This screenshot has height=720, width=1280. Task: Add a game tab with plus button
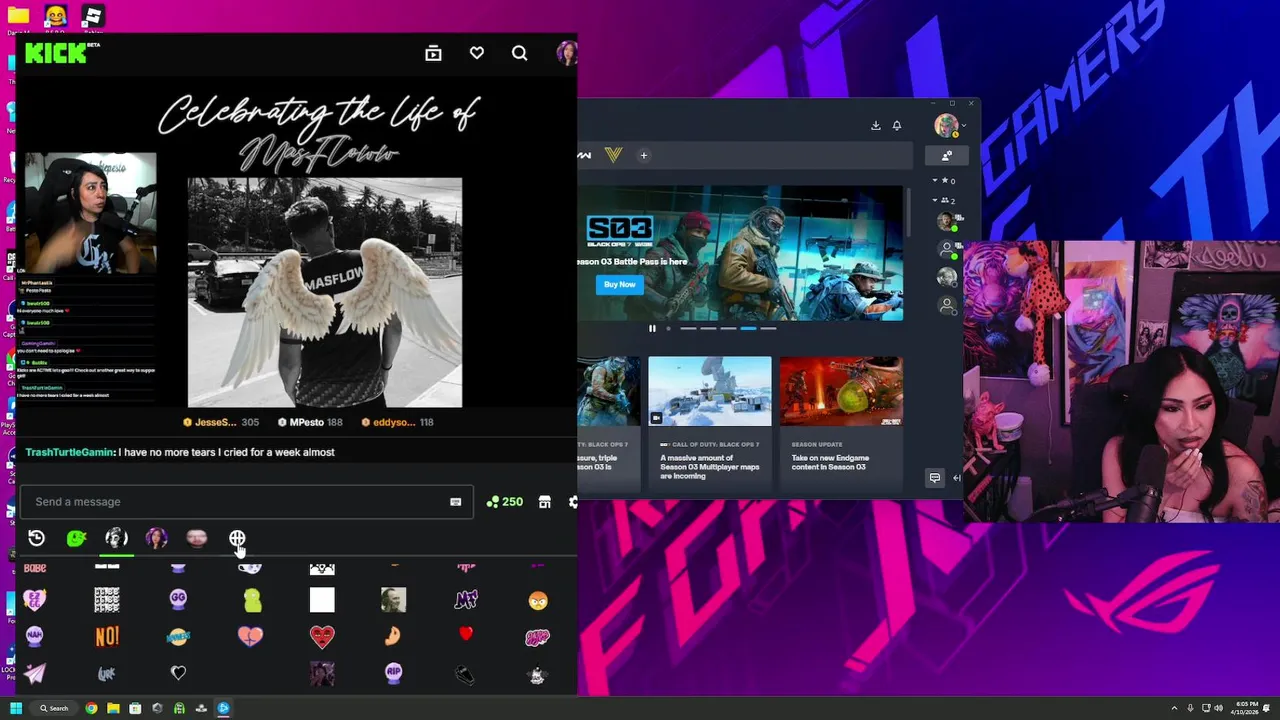click(x=644, y=155)
